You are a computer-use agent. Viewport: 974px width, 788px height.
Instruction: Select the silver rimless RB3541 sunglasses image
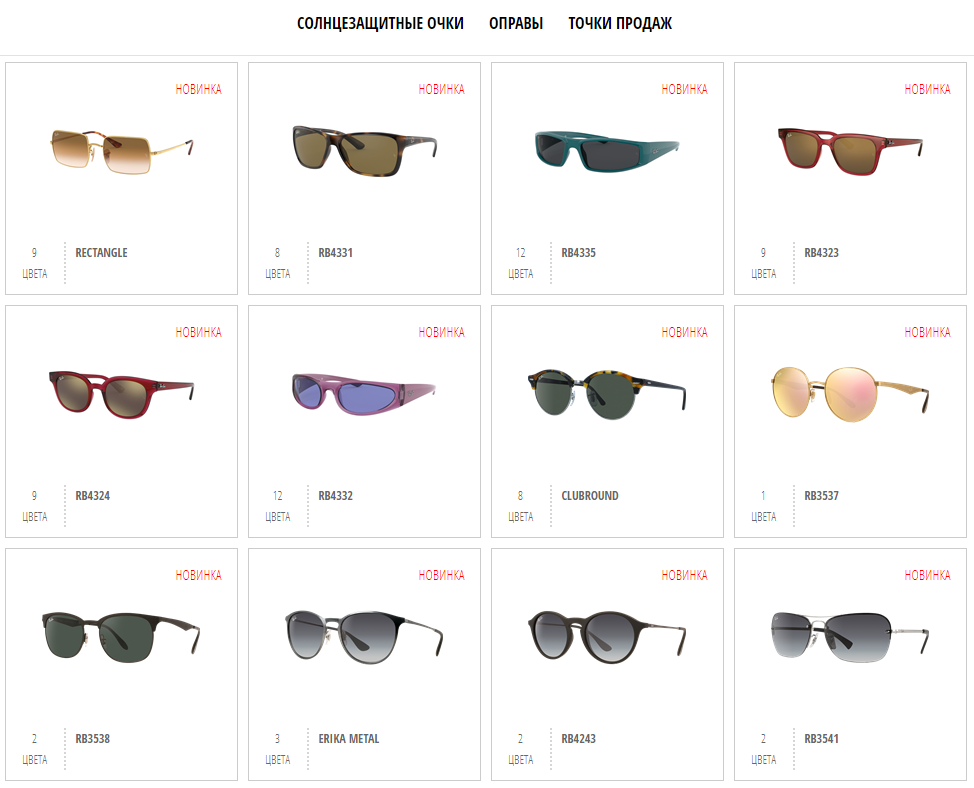click(850, 637)
